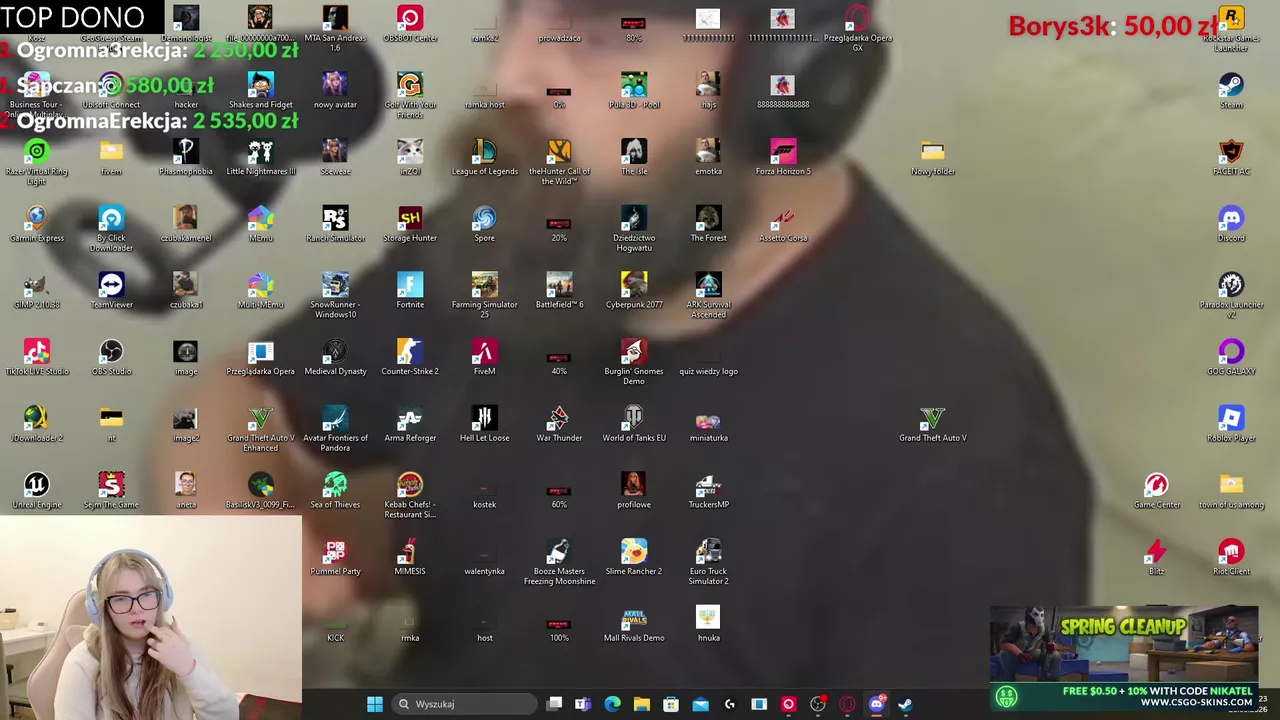Select the Hell Let Loose icon
The height and width of the screenshot is (720, 1280).
[x=484, y=419]
